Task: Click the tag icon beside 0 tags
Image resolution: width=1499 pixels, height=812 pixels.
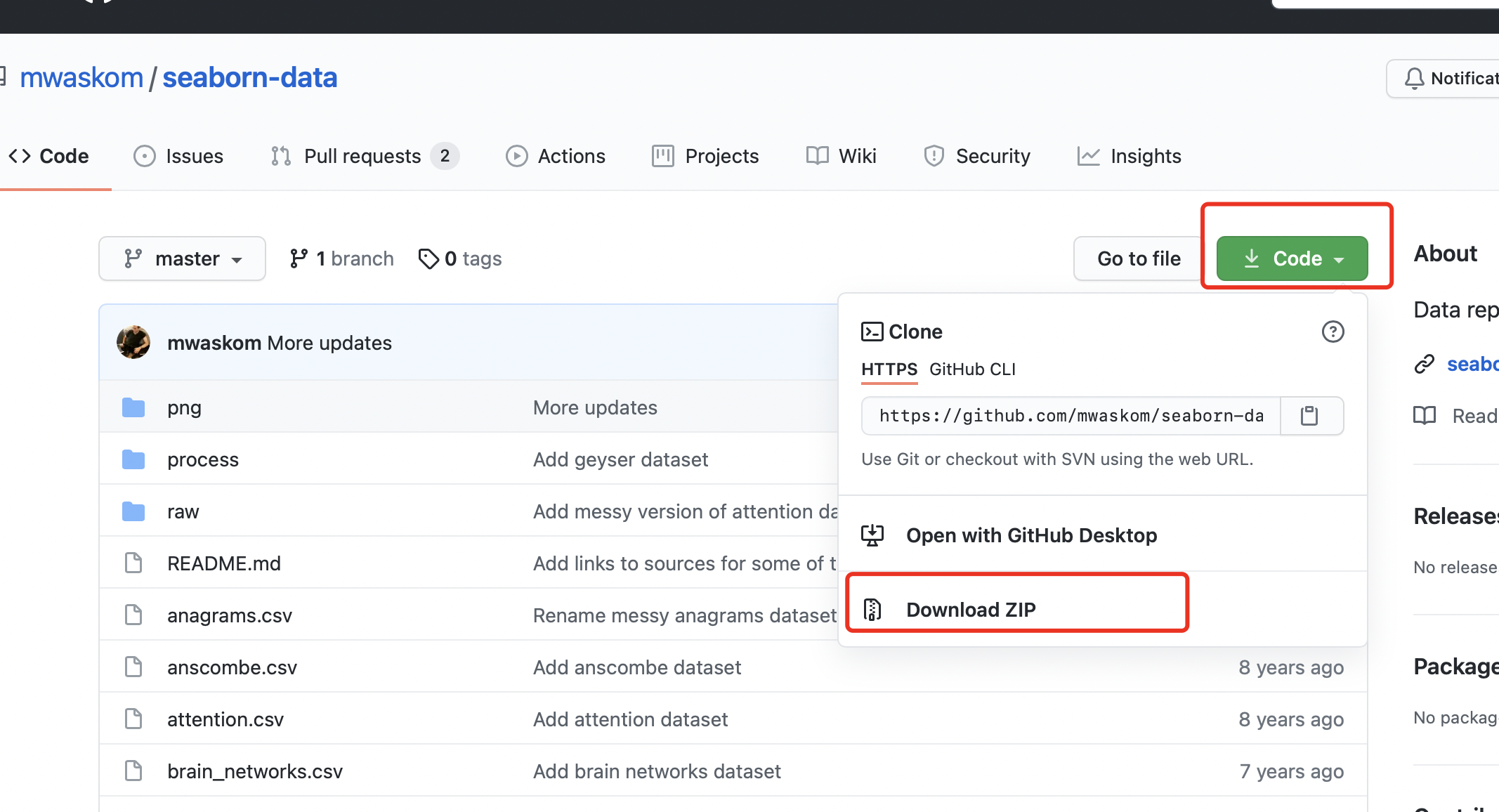Action: [428, 258]
